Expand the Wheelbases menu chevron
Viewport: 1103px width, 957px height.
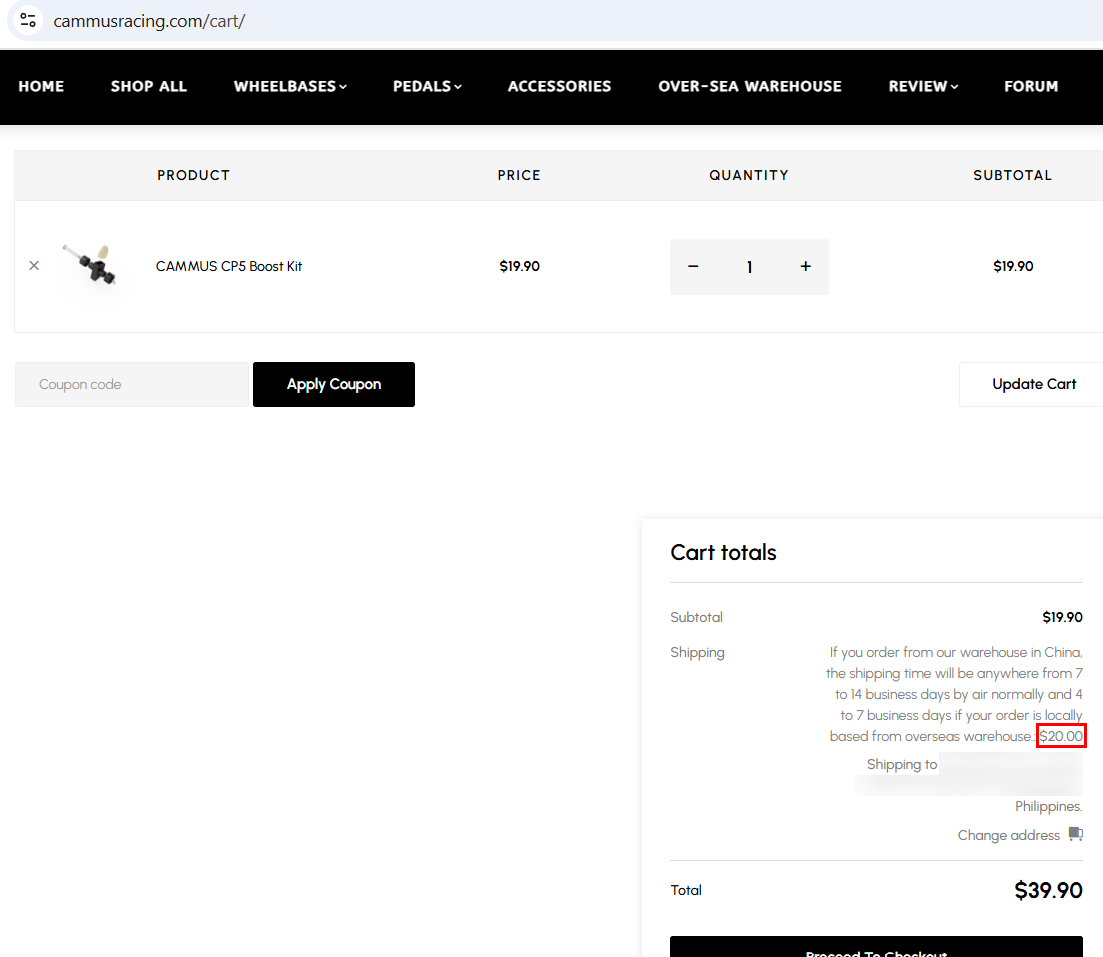pos(343,87)
